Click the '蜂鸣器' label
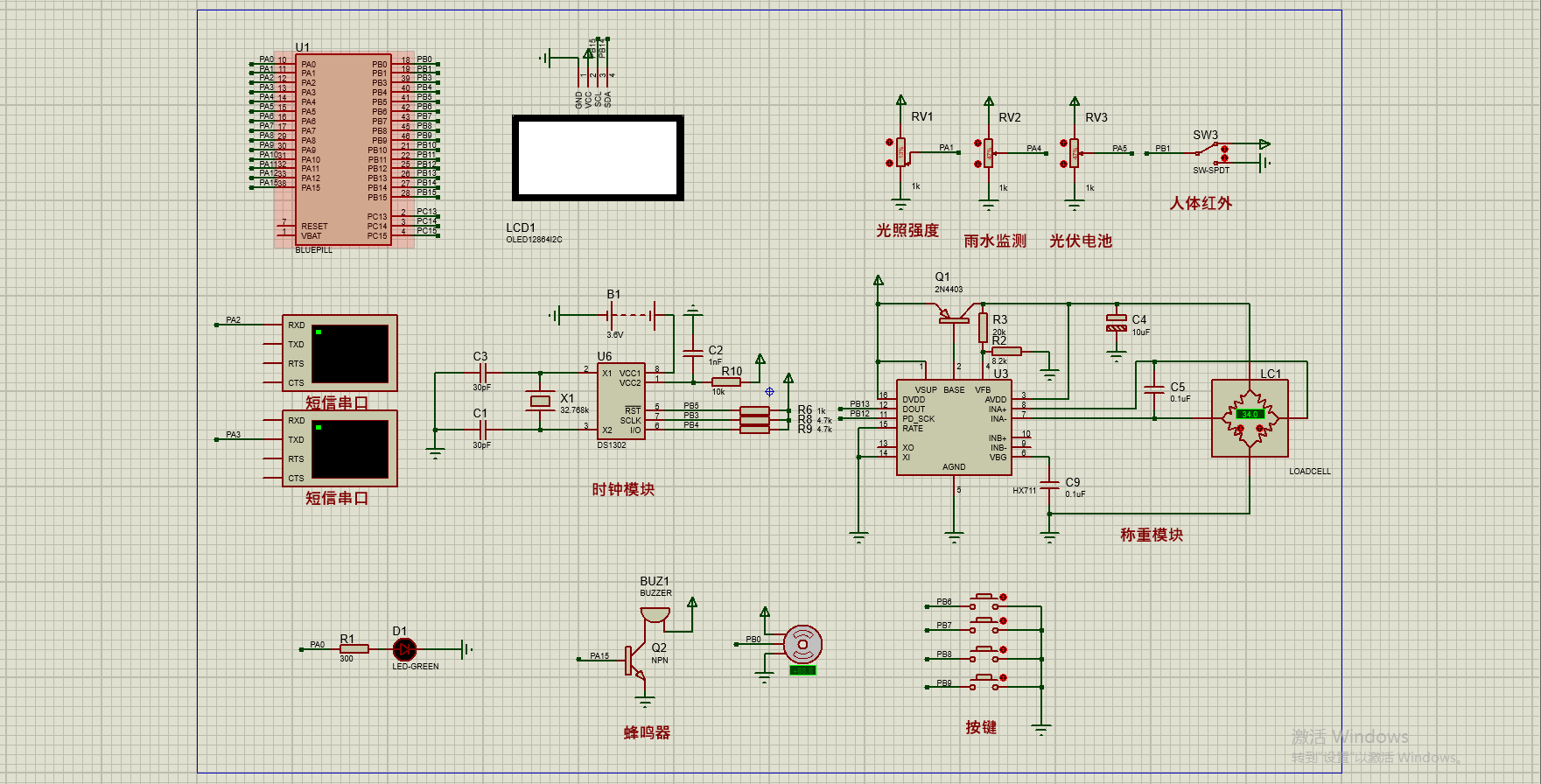The height and width of the screenshot is (784, 1541). [647, 732]
